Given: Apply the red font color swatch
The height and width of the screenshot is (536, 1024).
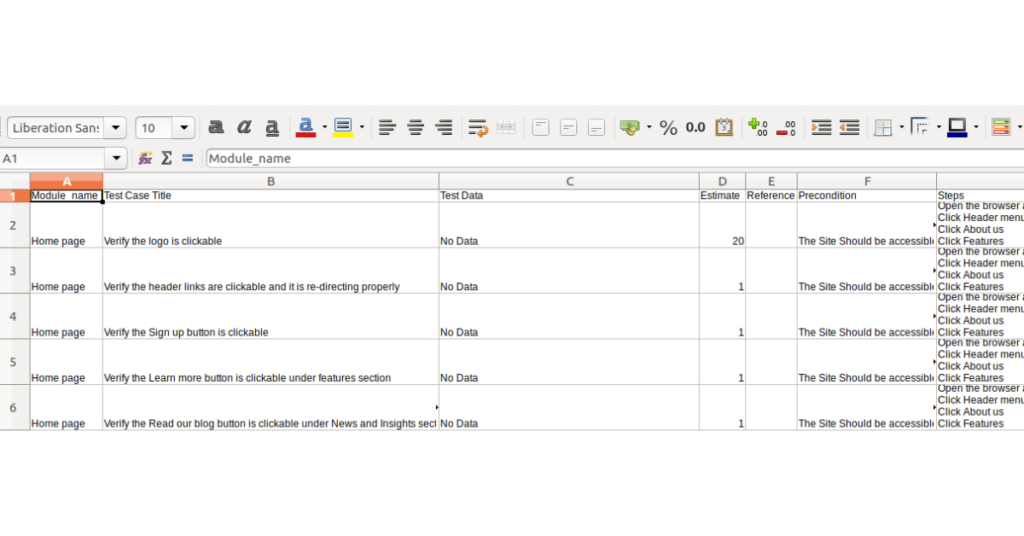Looking at the screenshot, I should (306, 128).
